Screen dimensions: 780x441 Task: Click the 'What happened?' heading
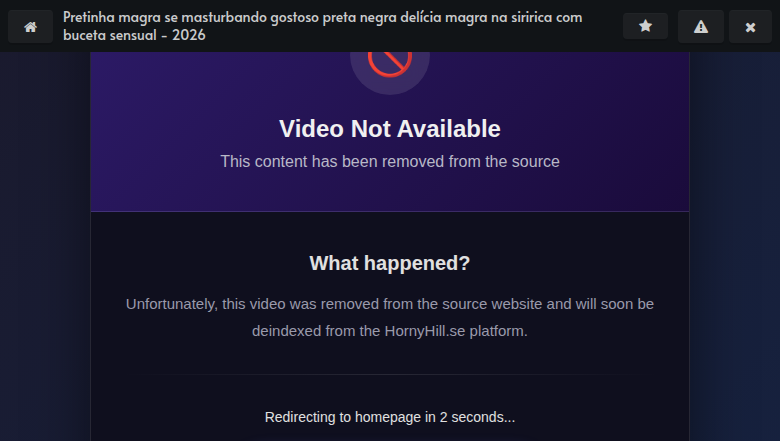click(390, 263)
